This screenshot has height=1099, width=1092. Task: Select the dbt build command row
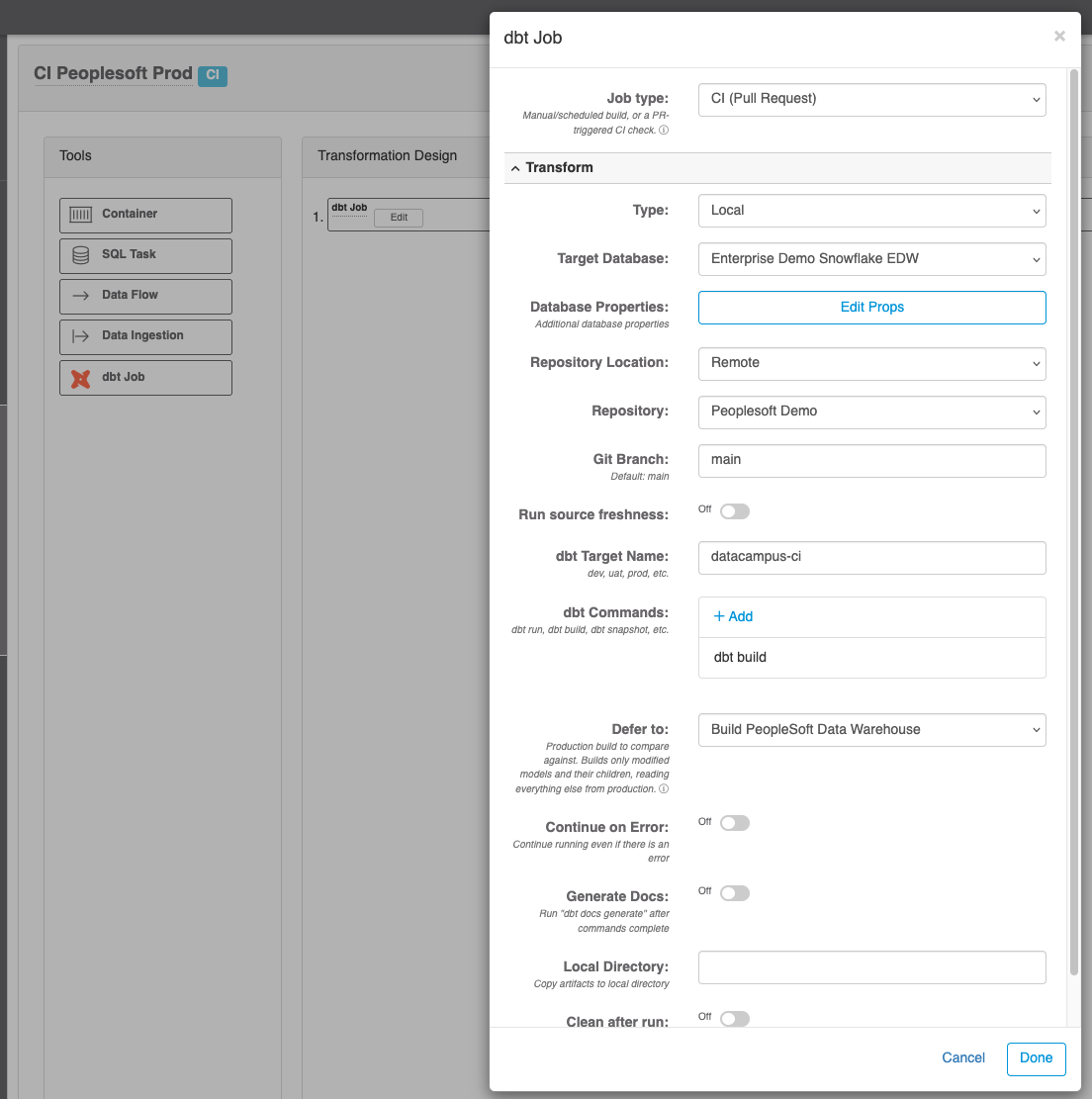[x=871, y=658]
